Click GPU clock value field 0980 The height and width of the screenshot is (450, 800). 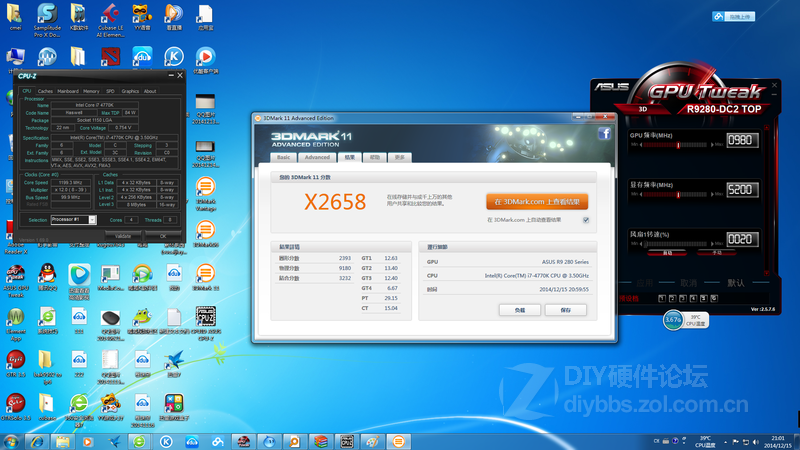coord(742,140)
